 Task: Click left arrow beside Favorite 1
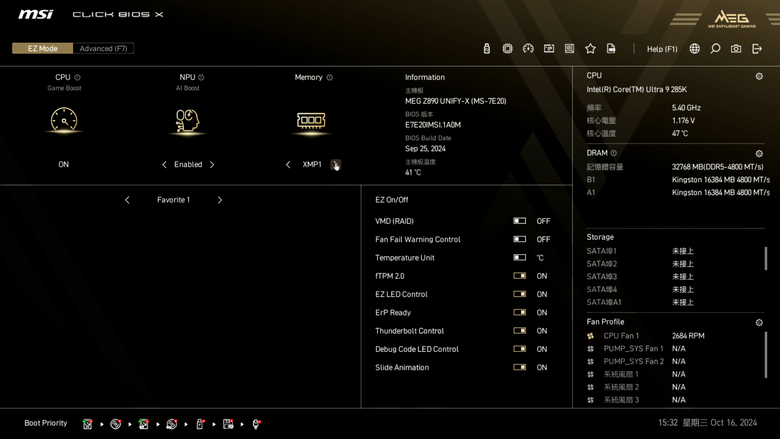[127, 200]
